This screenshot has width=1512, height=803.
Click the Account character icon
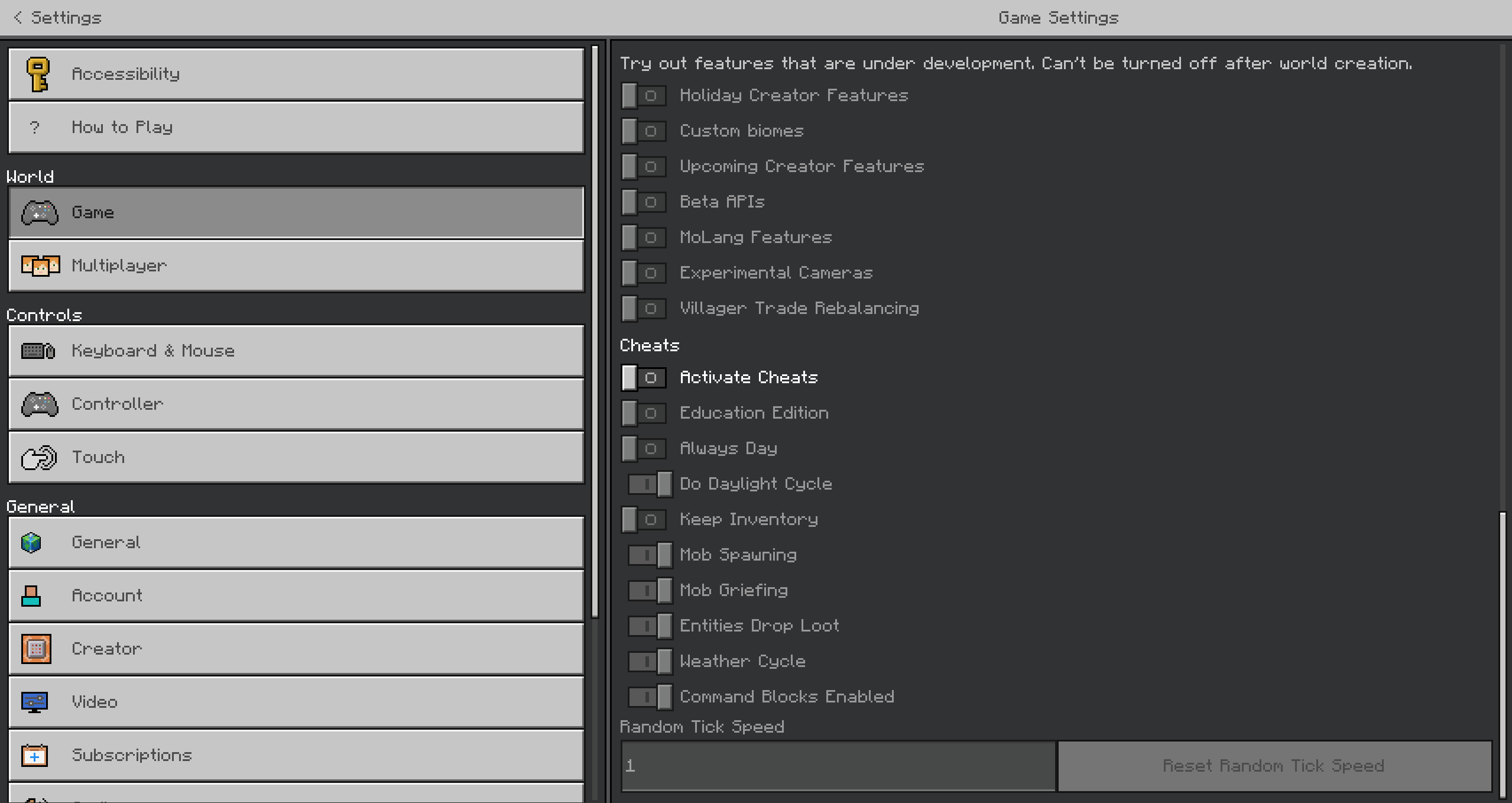click(x=31, y=596)
